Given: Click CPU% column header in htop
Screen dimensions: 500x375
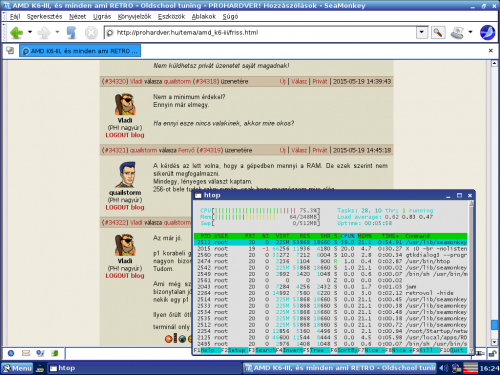Looking at the screenshot, I should click(347, 236).
